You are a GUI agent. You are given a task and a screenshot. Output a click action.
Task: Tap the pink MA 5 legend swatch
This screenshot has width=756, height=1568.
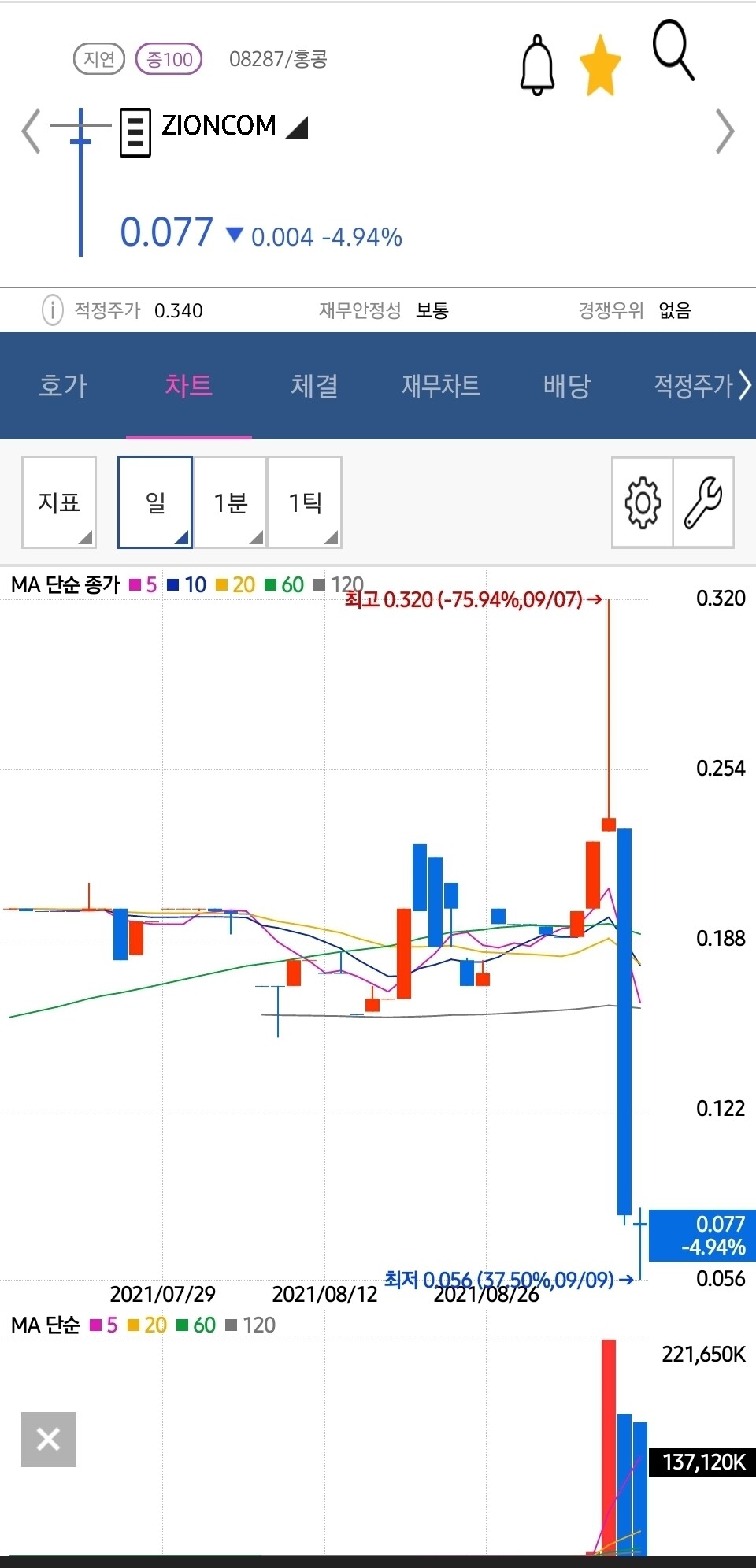[x=135, y=585]
